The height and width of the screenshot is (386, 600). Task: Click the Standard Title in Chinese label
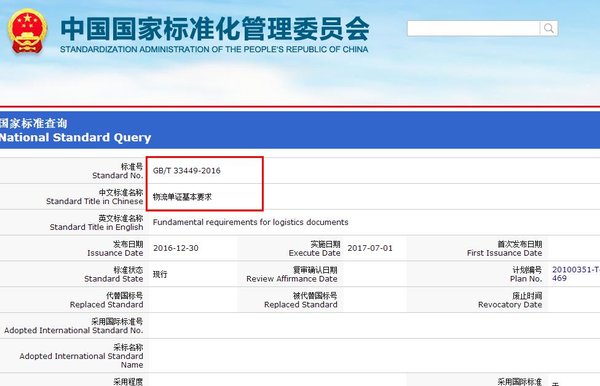(x=95, y=197)
